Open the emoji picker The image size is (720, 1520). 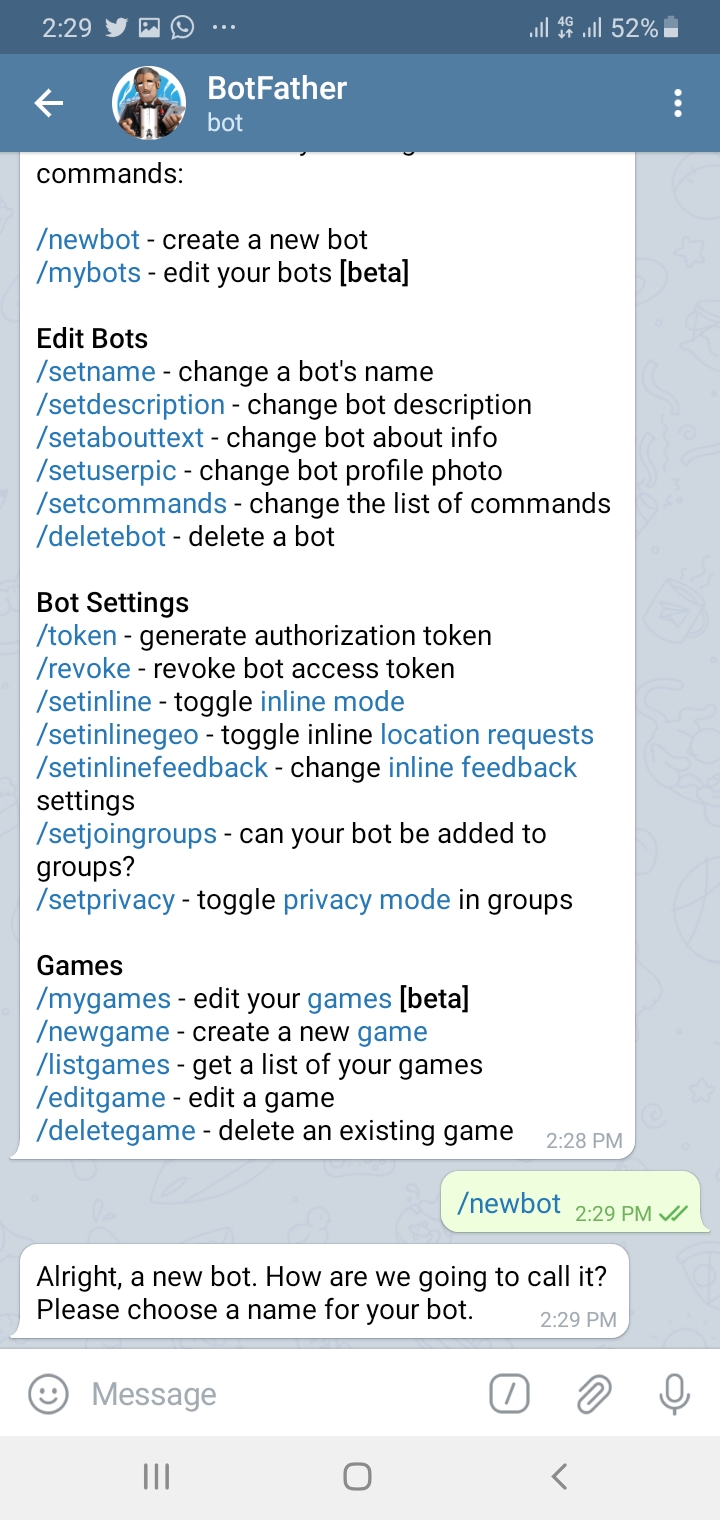pyautogui.click(x=48, y=1393)
